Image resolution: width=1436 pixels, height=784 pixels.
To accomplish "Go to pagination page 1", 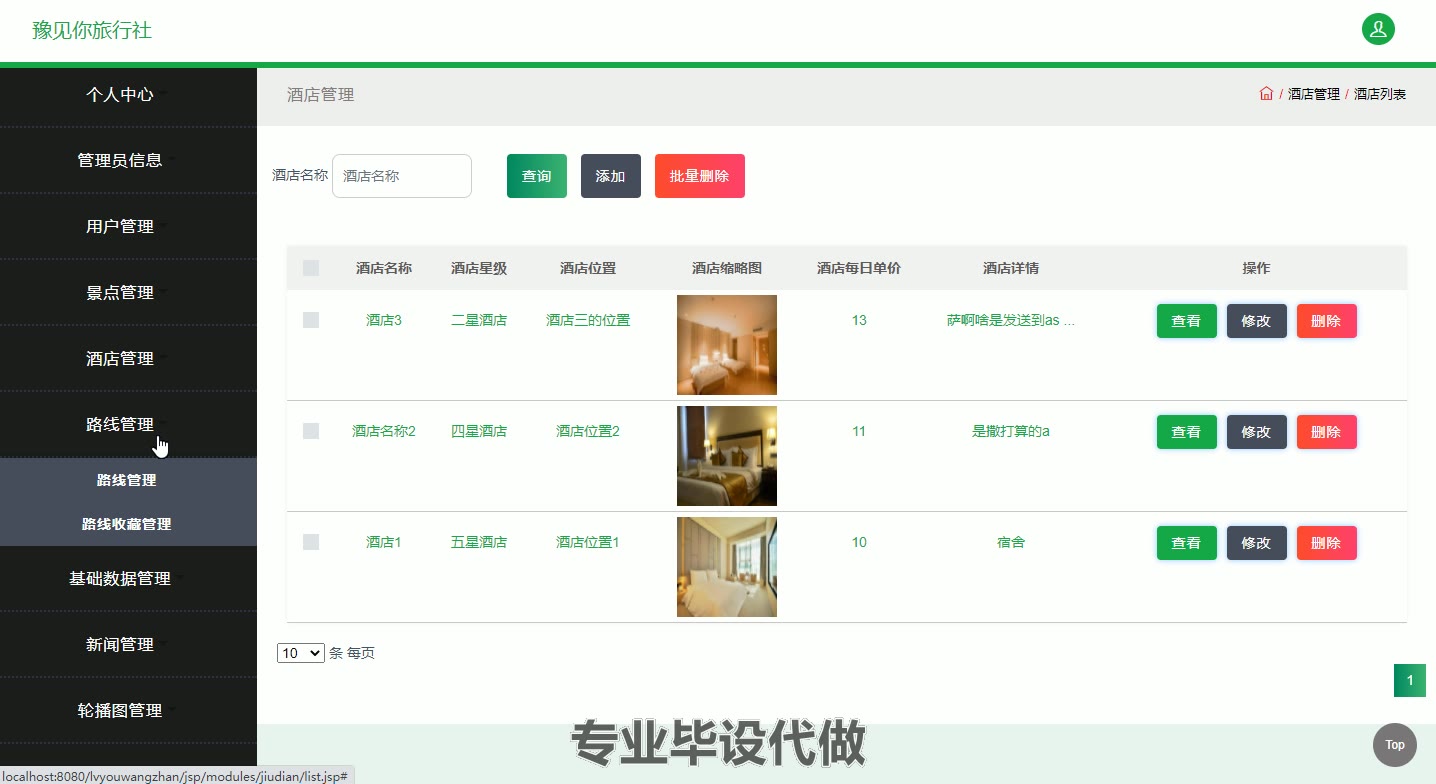I will pos(1410,681).
